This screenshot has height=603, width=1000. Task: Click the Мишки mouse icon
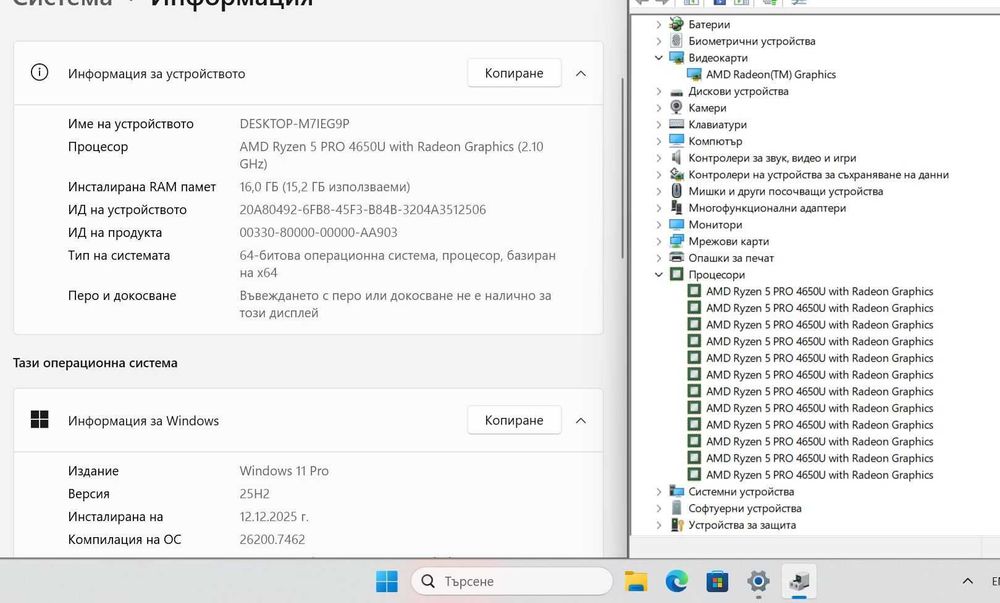pos(676,191)
